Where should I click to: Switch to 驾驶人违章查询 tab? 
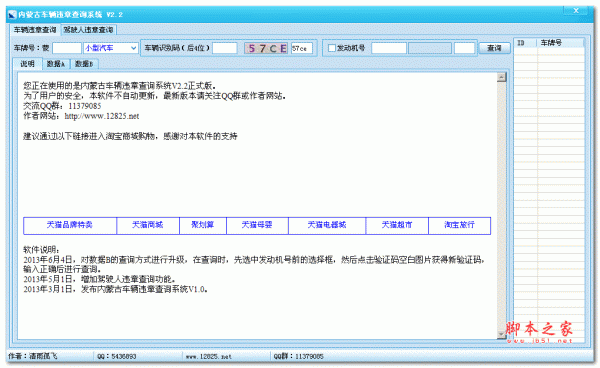coord(88,29)
